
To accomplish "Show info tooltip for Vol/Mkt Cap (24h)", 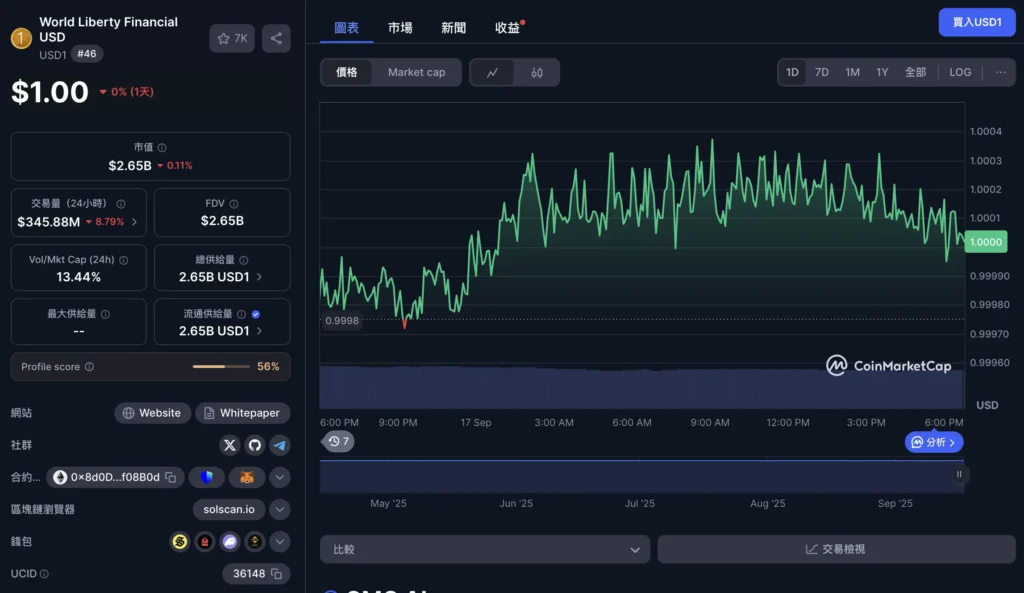I will tap(123, 260).
